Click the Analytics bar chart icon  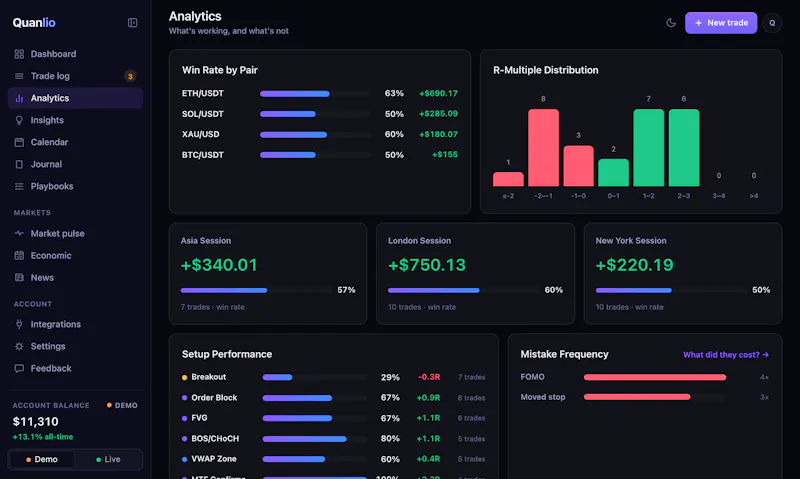(19, 98)
